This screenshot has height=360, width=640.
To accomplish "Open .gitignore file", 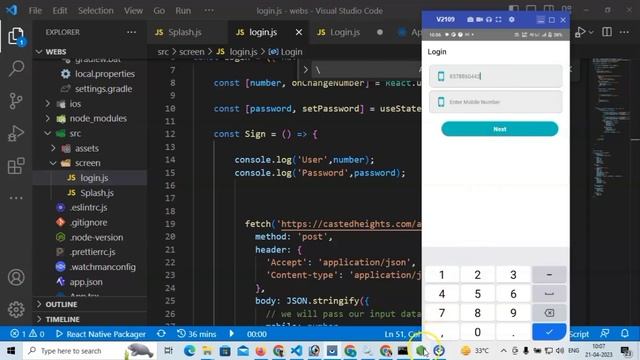I will (88, 222).
